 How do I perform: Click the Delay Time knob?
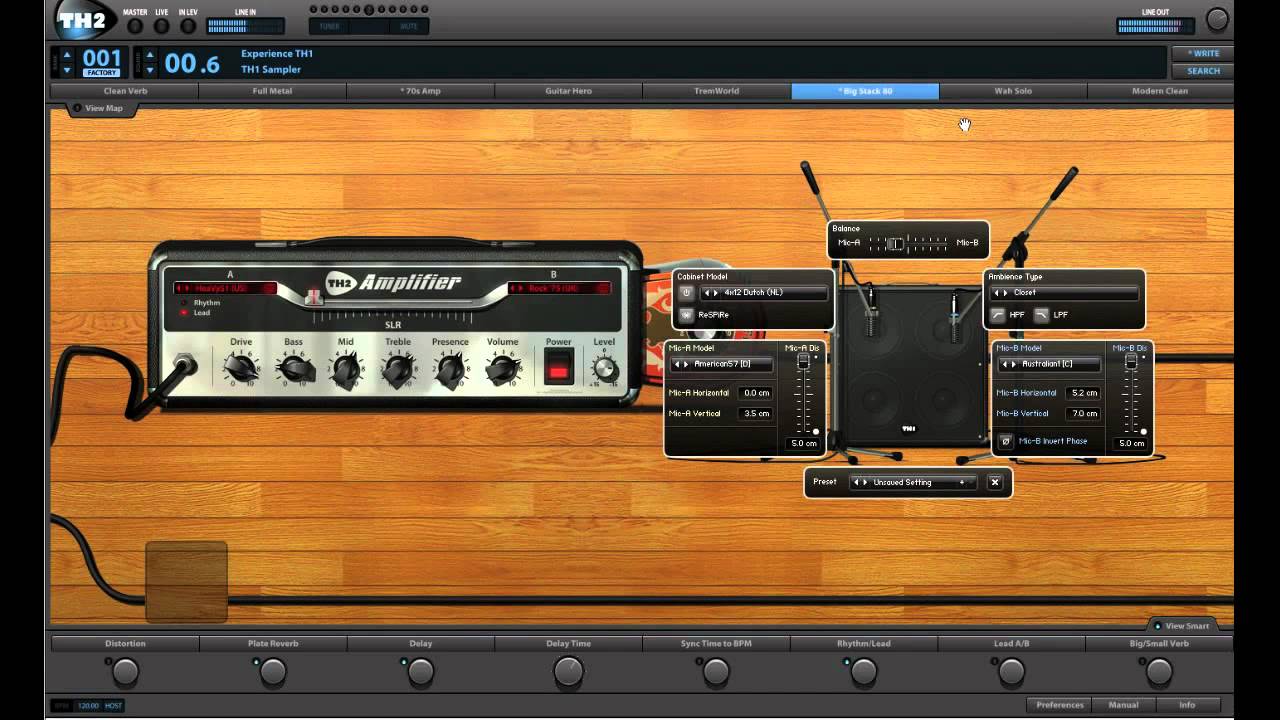(568, 672)
